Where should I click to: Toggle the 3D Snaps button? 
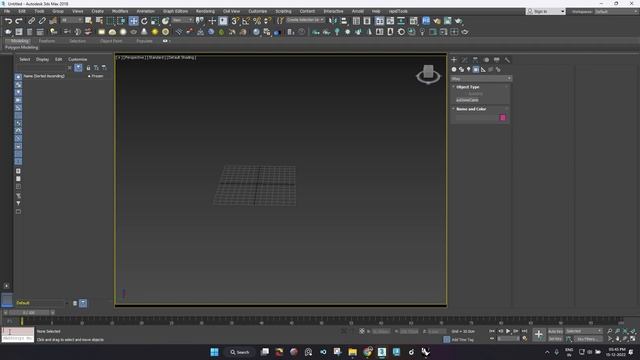coord(235,21)
